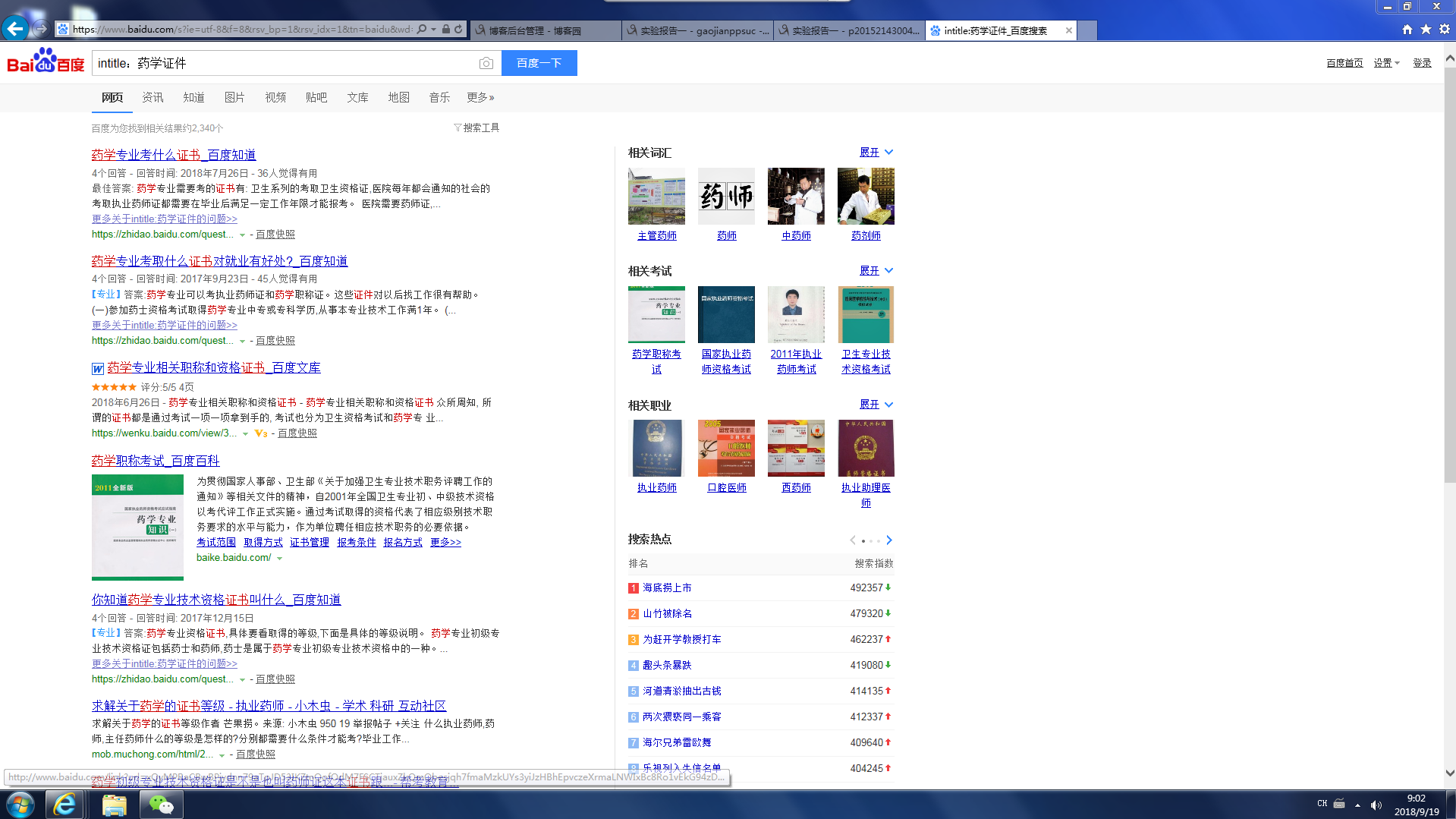
Task: Switch to the 知道 tab
Action: click(193, 97)
